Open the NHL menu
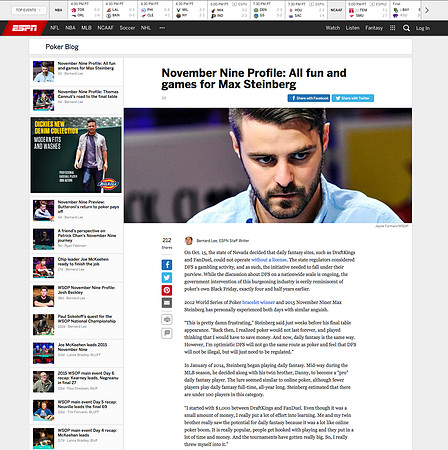Viewport: 448px width, 450px height. point(146,28)
